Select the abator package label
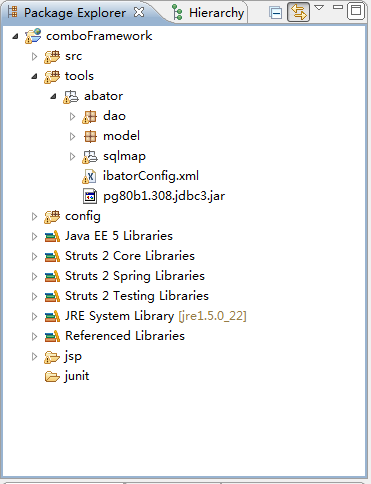Screen dimensions: 371x484 (103, 96)
